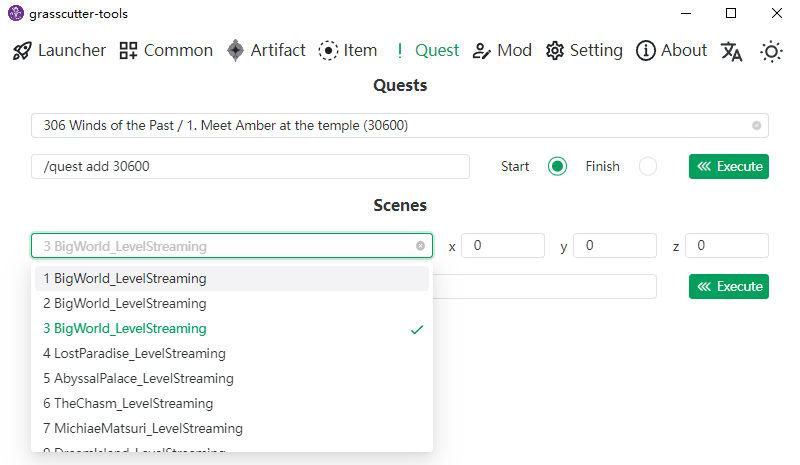Open the About tab
This screenshot has width=800, height=465.
671,51
